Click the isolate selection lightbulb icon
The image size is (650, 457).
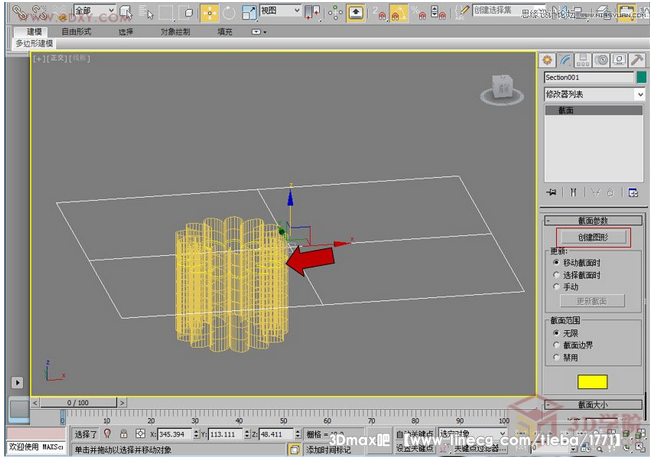[107, 434]
